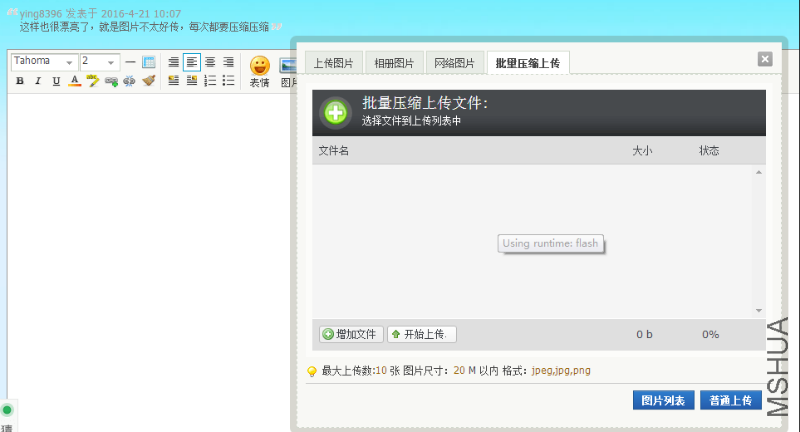Click the yellow lightbulb tip icon
The height and width of the screenshot is (432, 800).
[312, 371]
